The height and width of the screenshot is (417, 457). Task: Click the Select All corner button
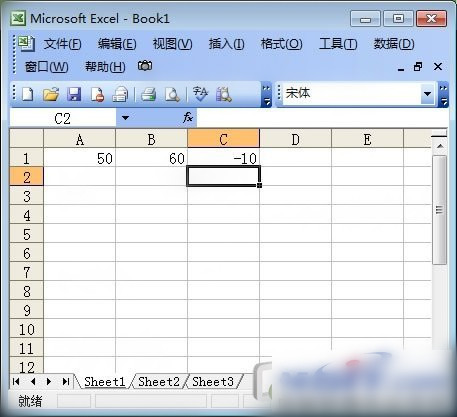click(x=27, y=139)
